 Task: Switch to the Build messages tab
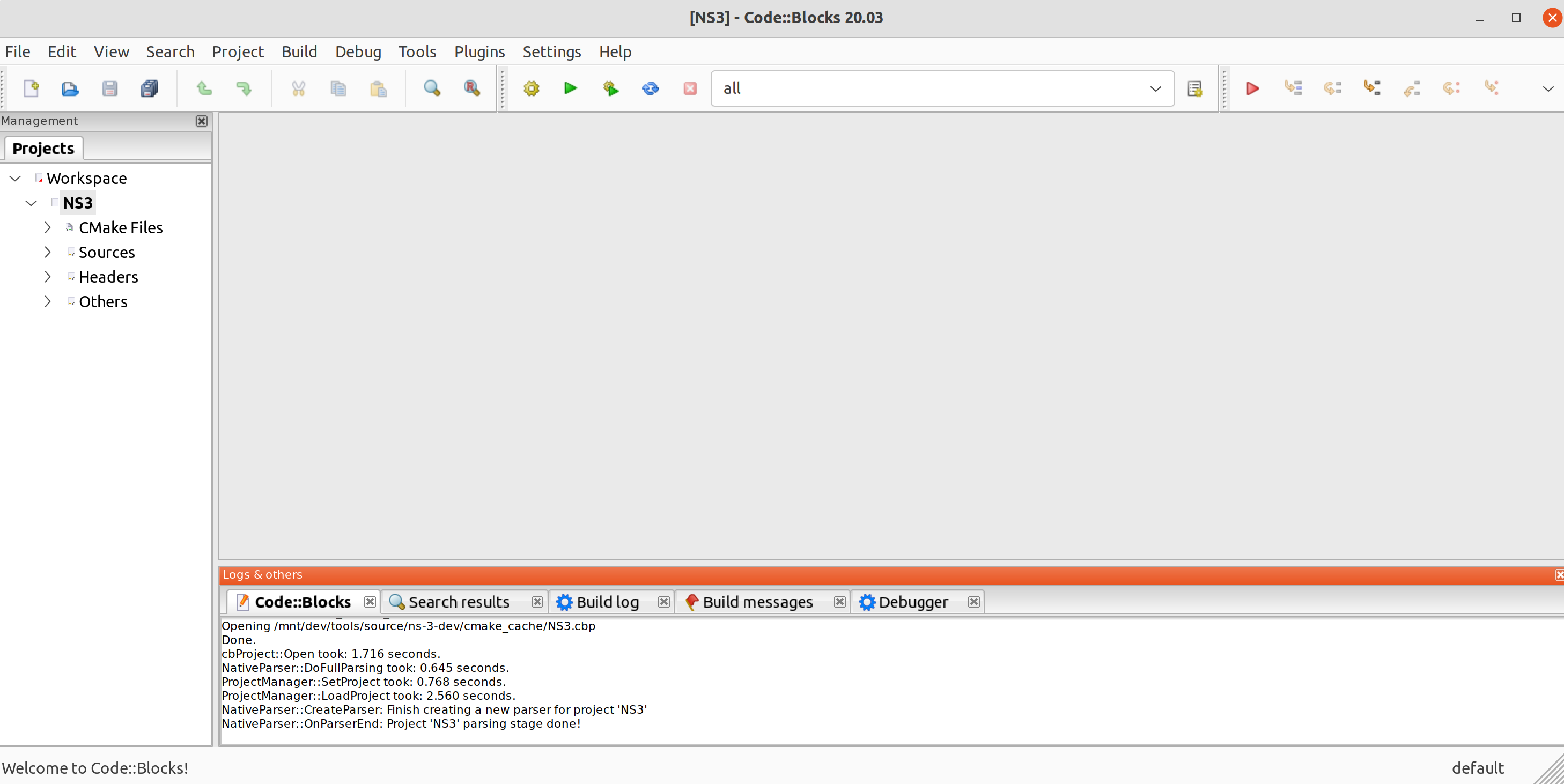(x=756, y=601)
